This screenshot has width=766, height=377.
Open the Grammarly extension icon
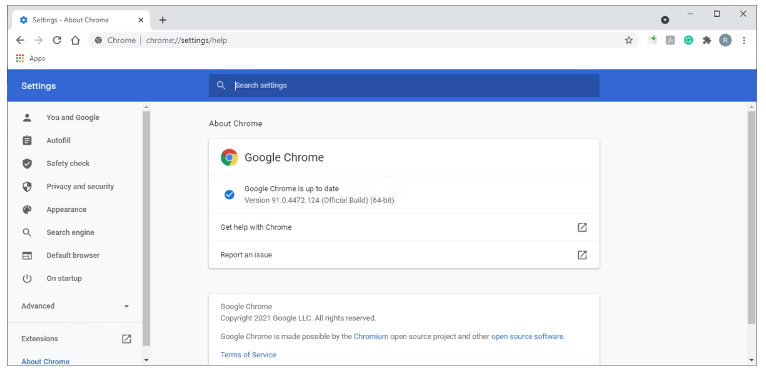(x=688, y=41)
